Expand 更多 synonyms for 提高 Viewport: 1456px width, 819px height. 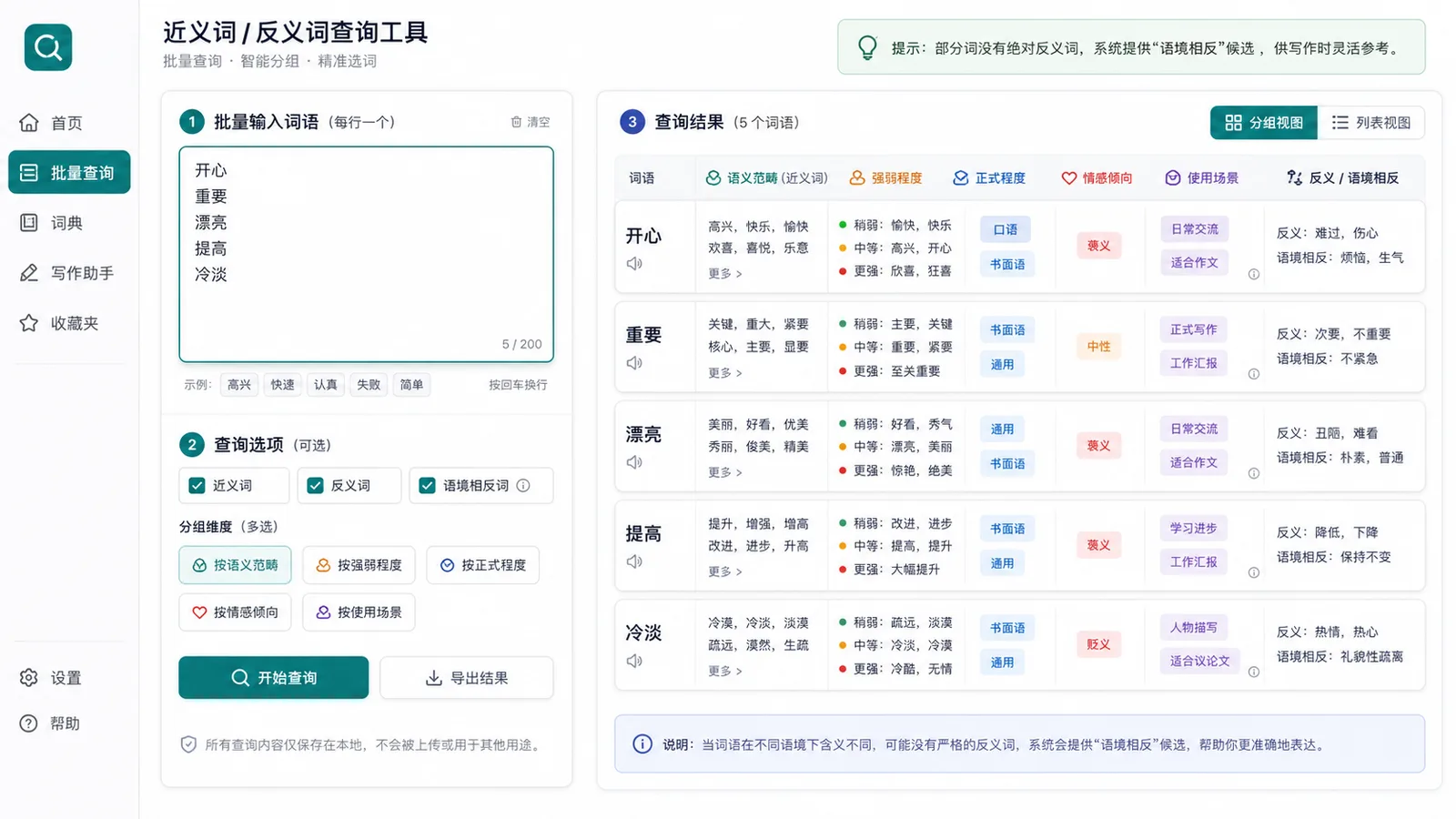point(725,571)
